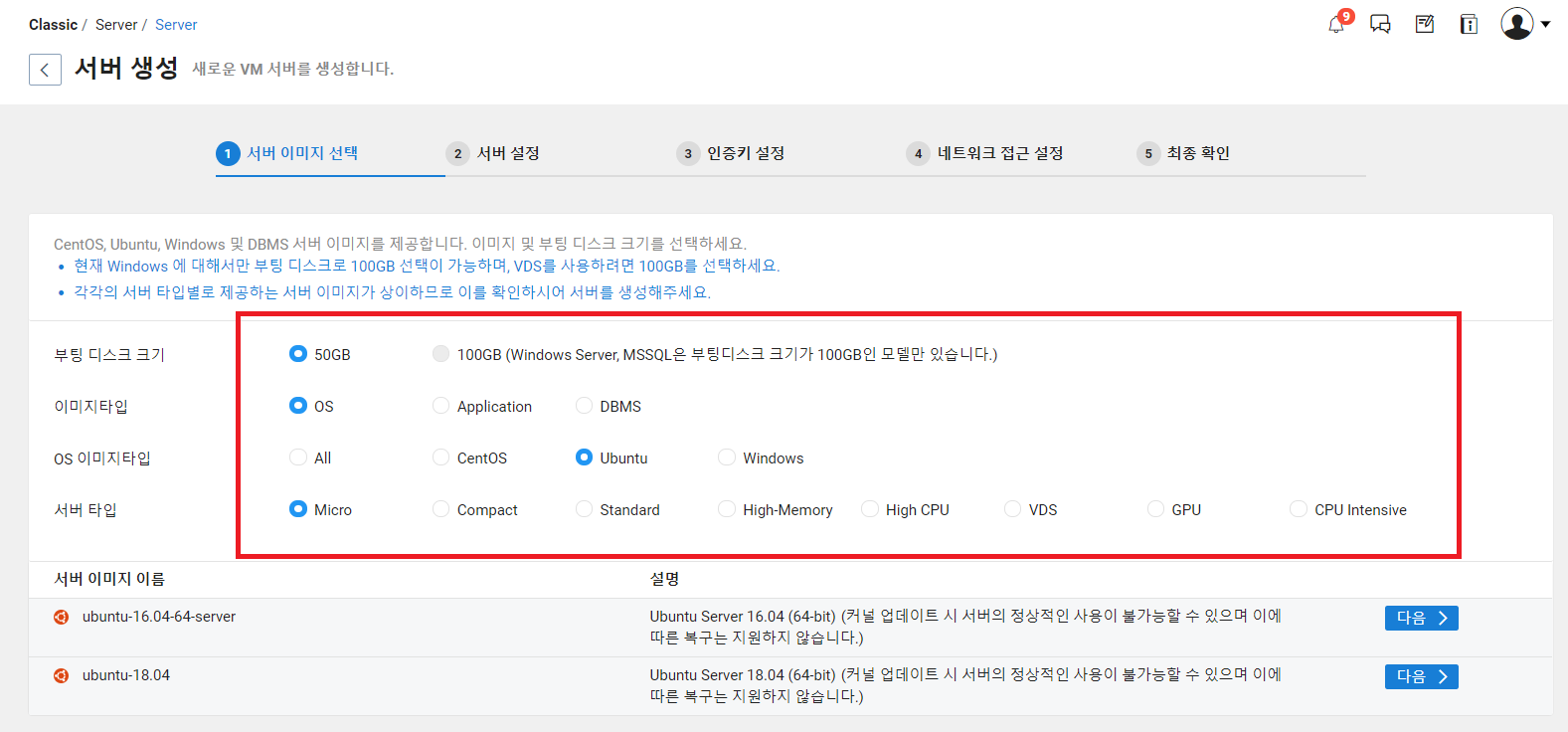Pick the Micro server type
The height and width of the screenshot is (732, 1568).
297,509
